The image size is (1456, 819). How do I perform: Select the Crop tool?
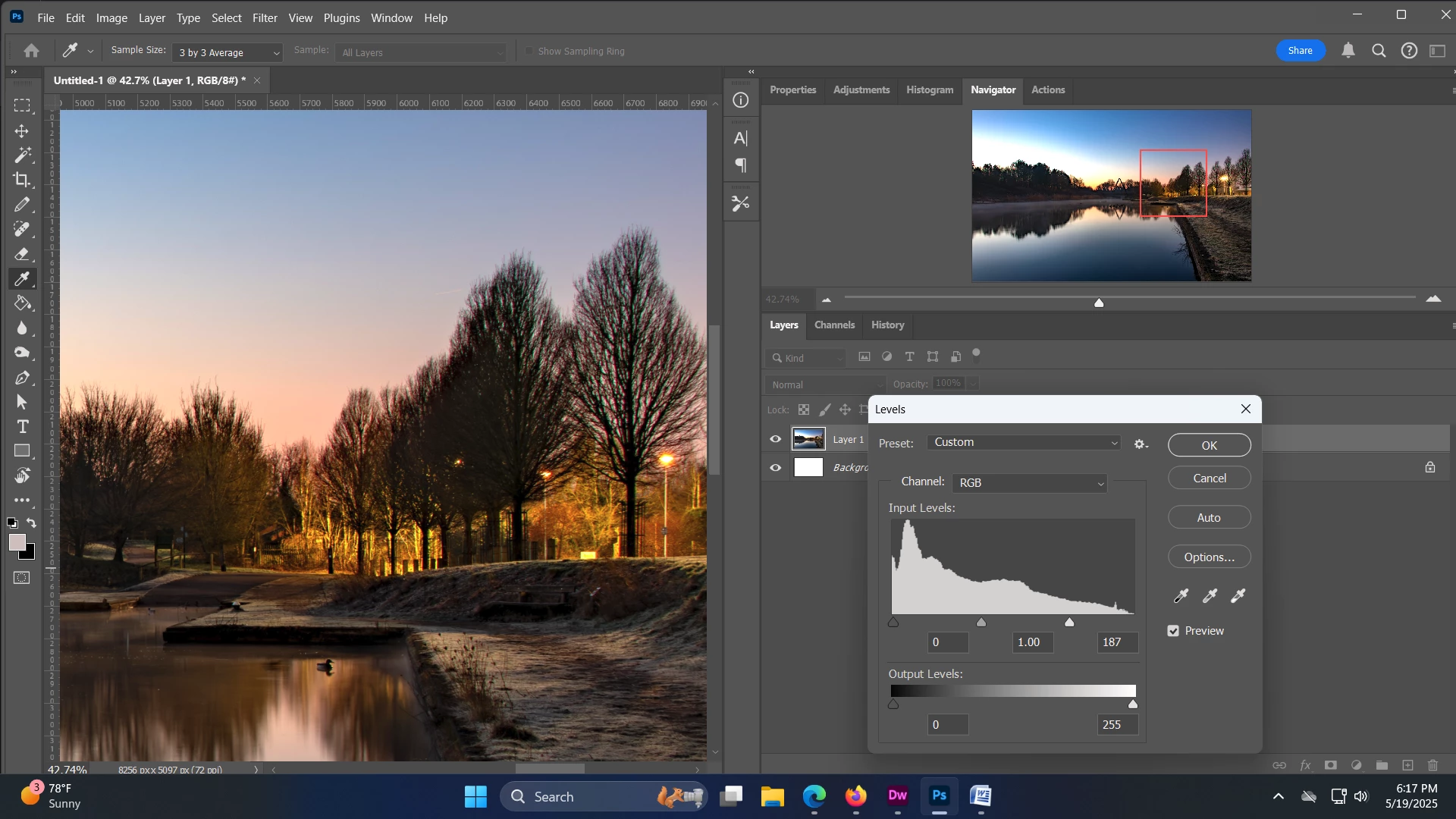pos(22,180)
